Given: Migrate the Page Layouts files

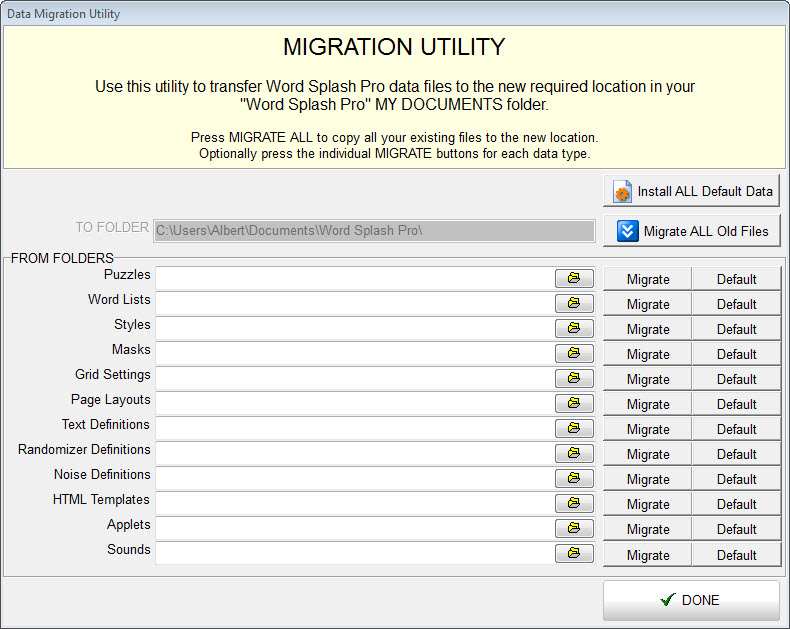Looking at the screenshot, I should click(x=647, y=404).
